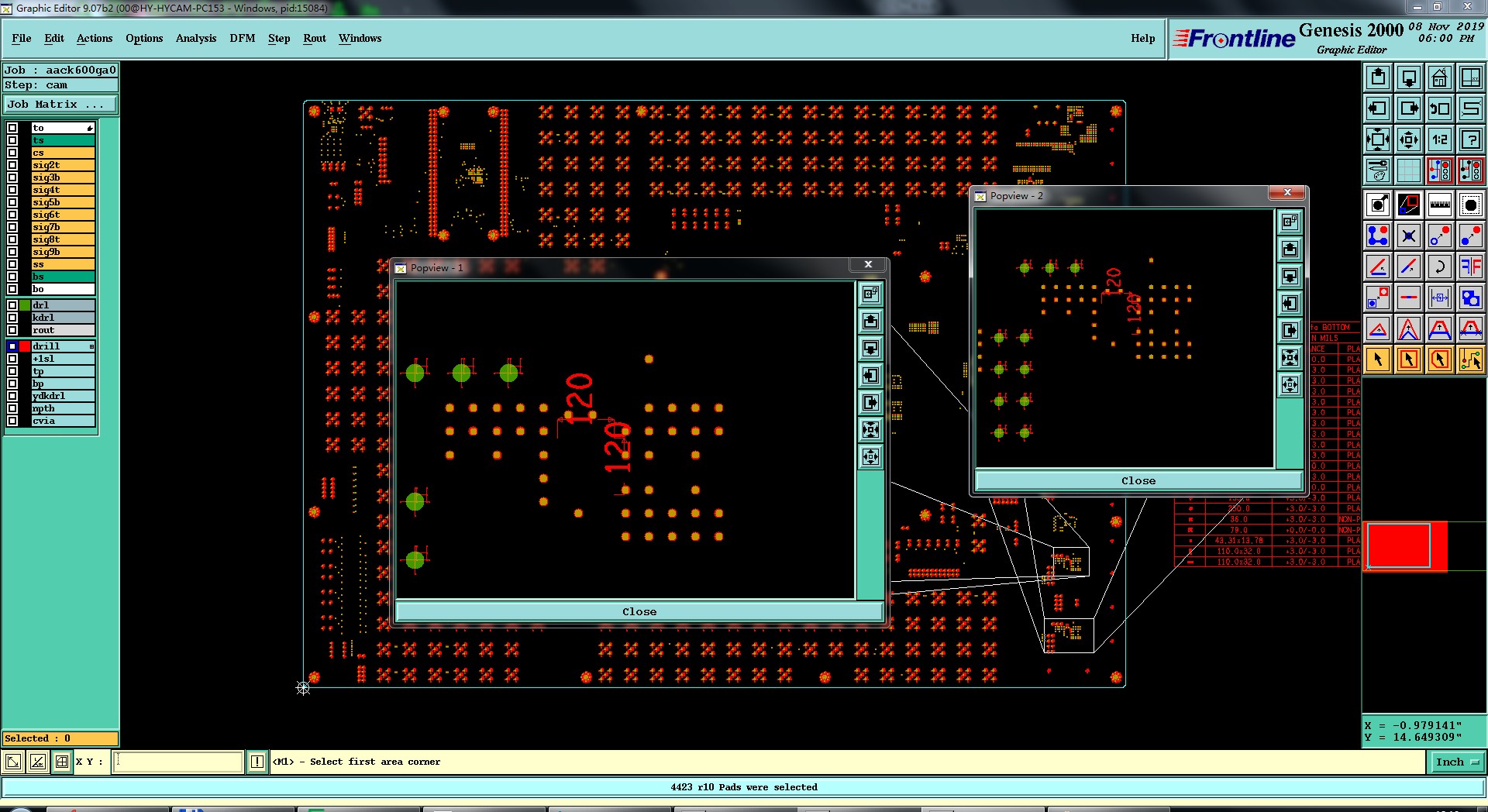Click red color swatch of drill layer
Viewport: 1488px width, 812px height.
coord(25,346)
